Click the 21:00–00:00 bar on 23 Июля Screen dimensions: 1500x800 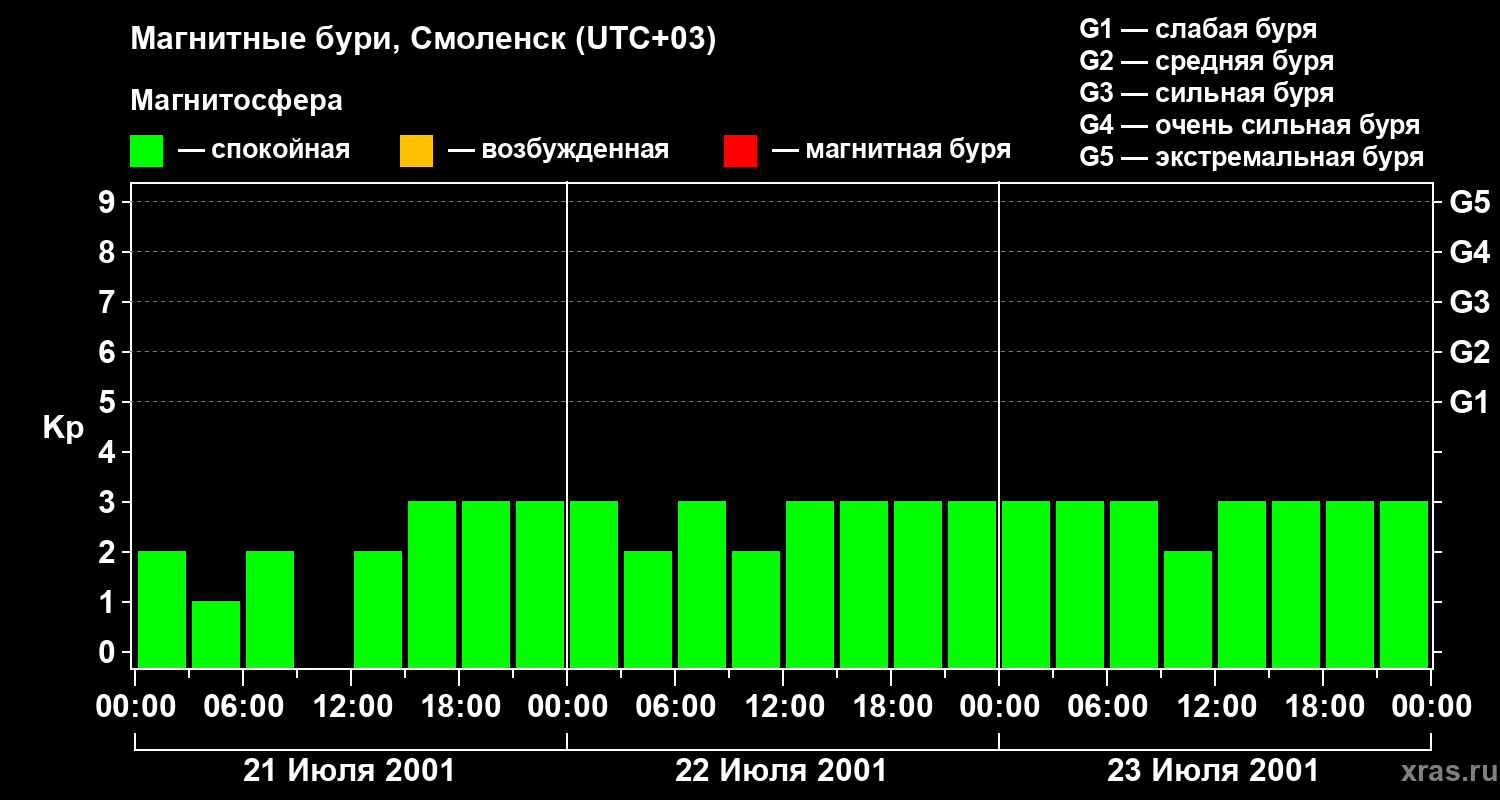pos(1404,584)
